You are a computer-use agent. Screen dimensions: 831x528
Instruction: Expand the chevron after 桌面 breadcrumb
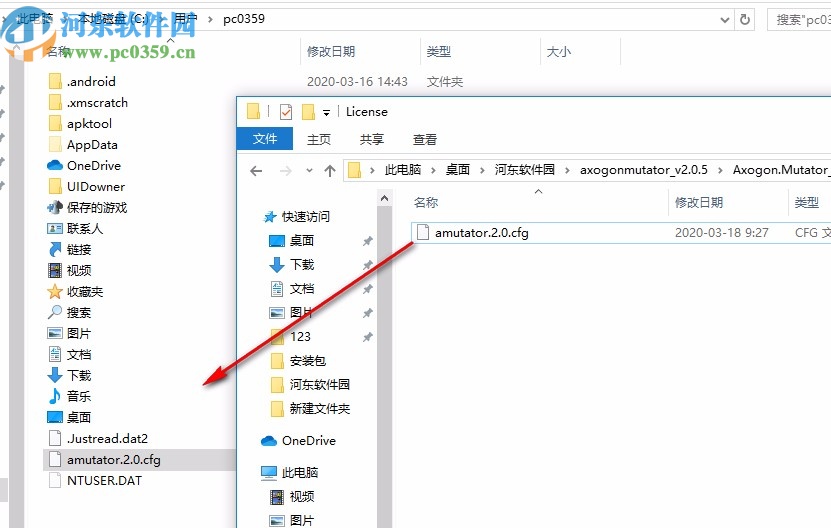pos(482,170)
